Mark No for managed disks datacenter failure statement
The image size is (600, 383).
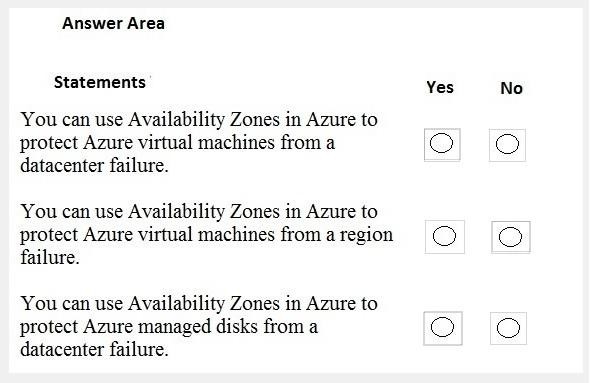coord(508,328)
